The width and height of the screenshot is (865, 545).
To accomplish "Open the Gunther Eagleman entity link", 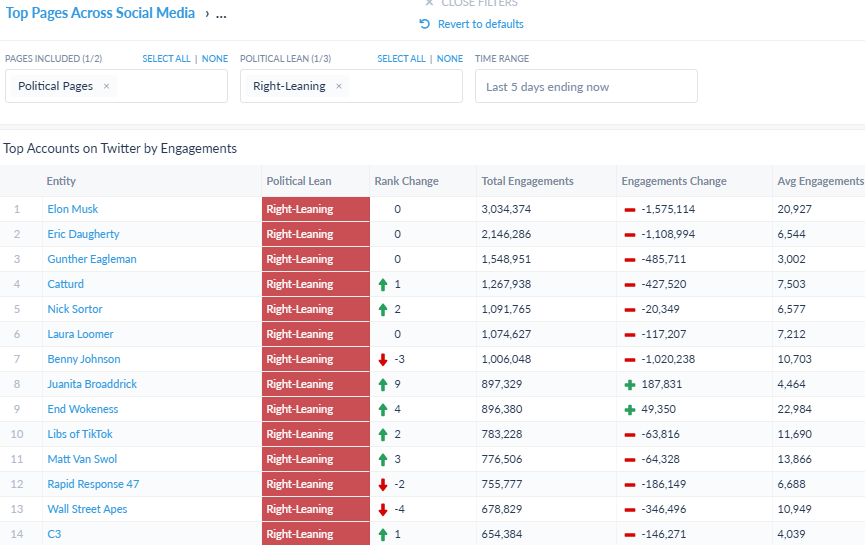I will point(92,259).
